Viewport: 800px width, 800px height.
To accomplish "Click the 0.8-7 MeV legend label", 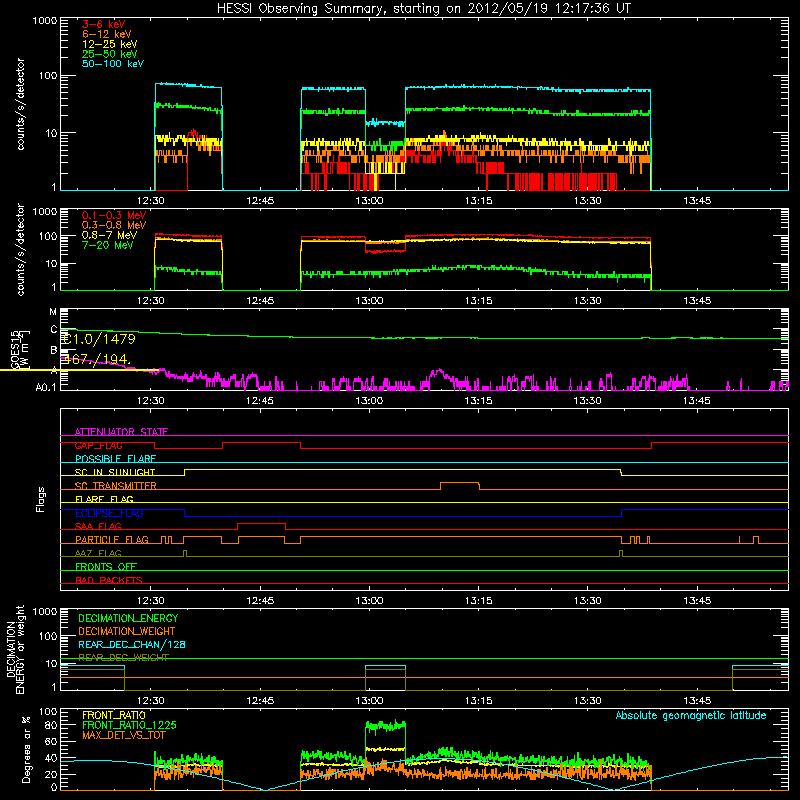I will (109, 235).
